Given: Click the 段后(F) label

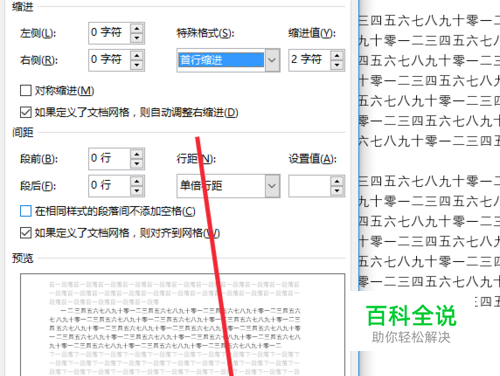Looking at the screenshot, I should (38, 186).
